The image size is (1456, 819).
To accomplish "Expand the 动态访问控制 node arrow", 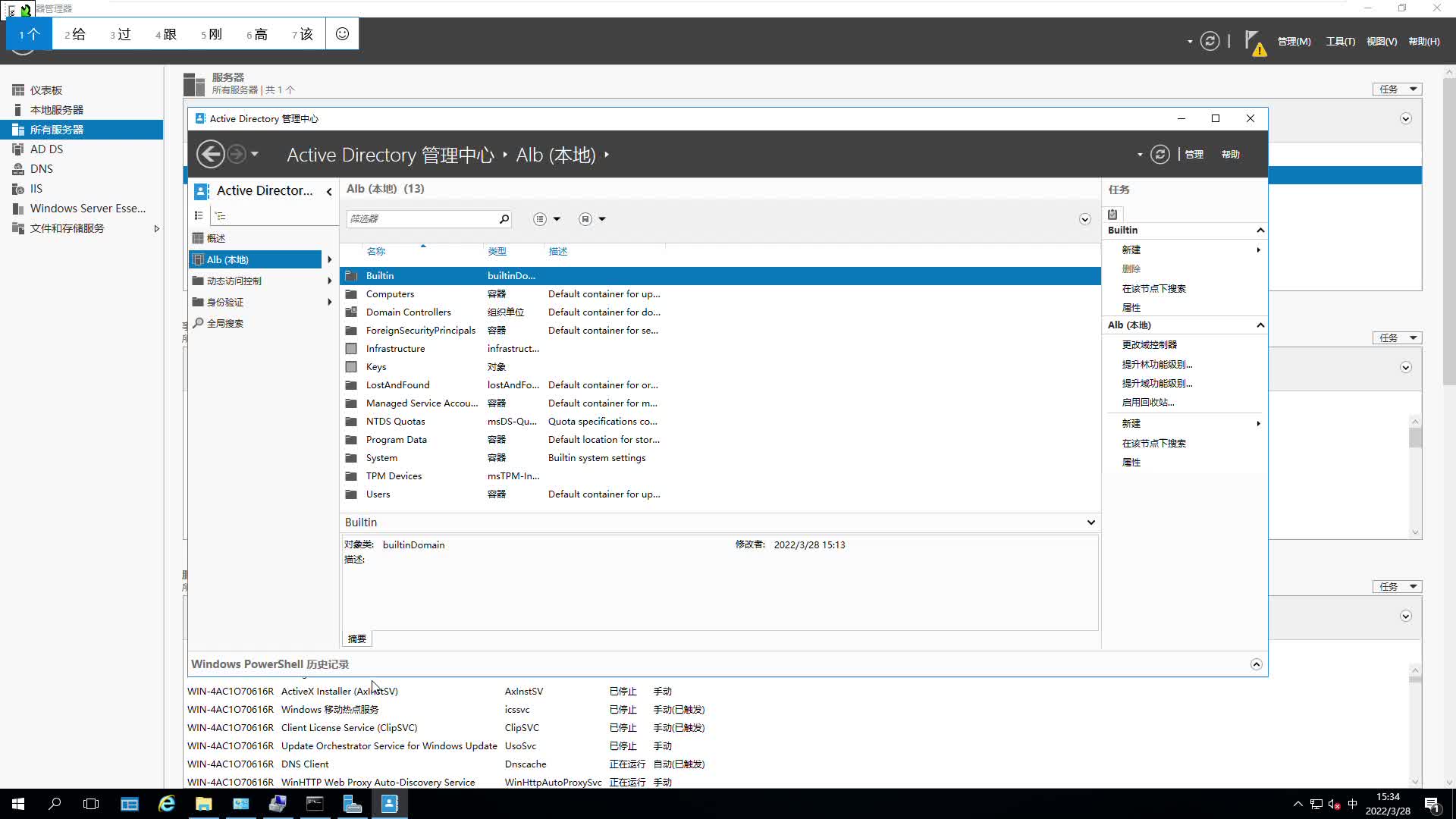I will 329,281.
